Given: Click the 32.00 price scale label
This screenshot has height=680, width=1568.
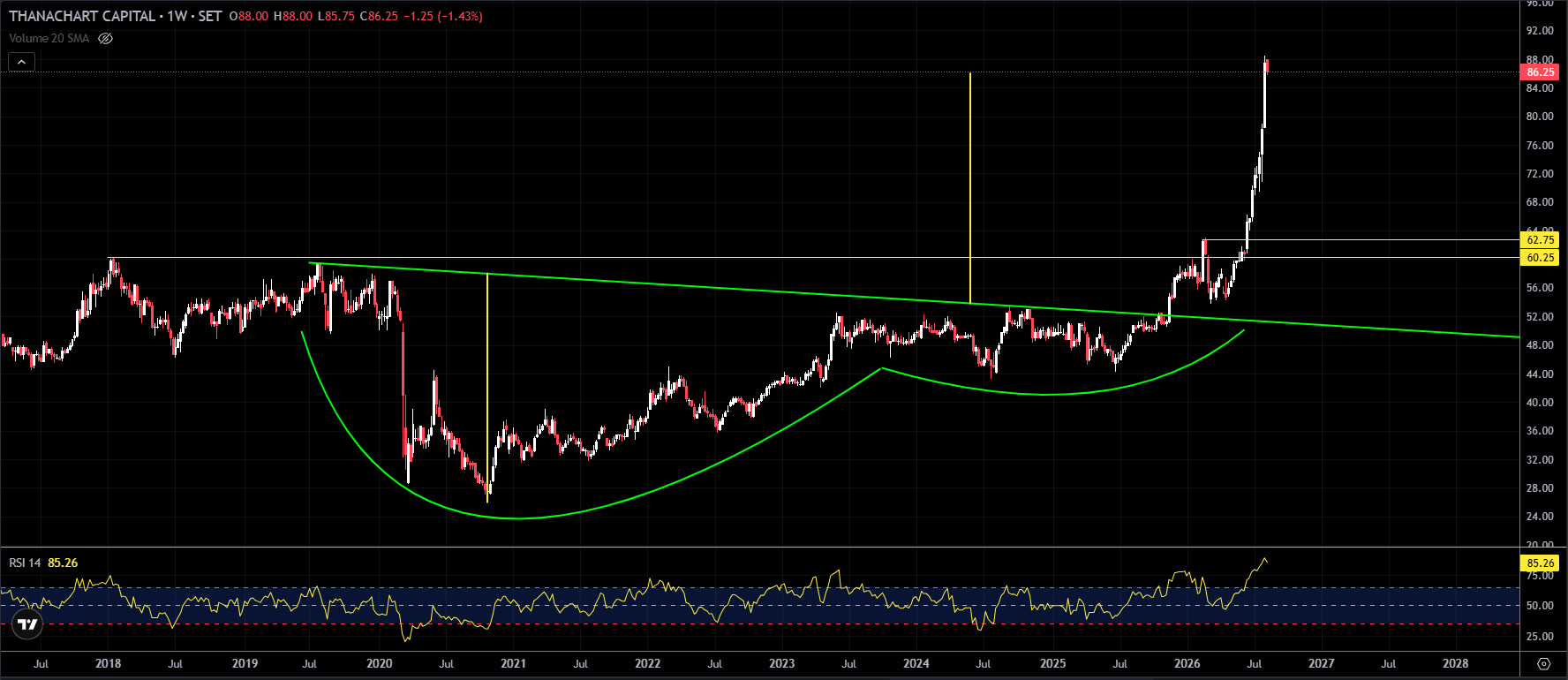Looking at the screenshot, I should [x=1540, y=460].
